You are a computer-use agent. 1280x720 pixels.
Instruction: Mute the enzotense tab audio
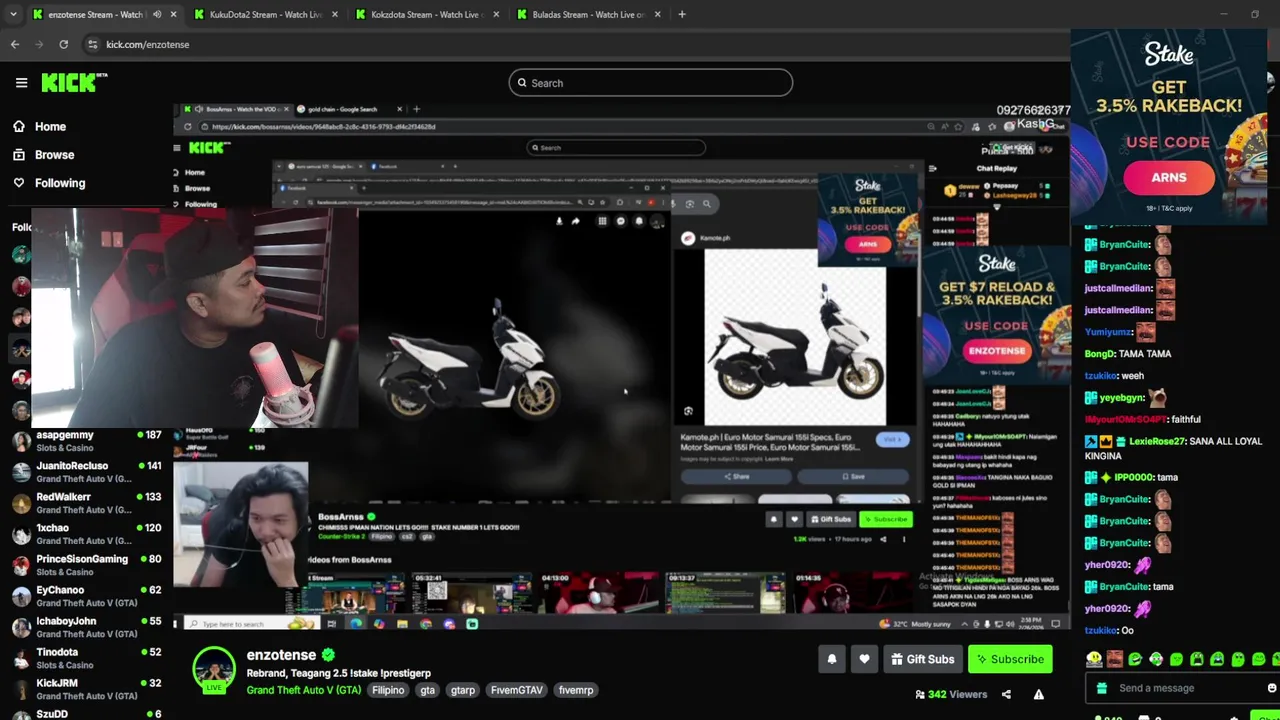coord(157,15)
